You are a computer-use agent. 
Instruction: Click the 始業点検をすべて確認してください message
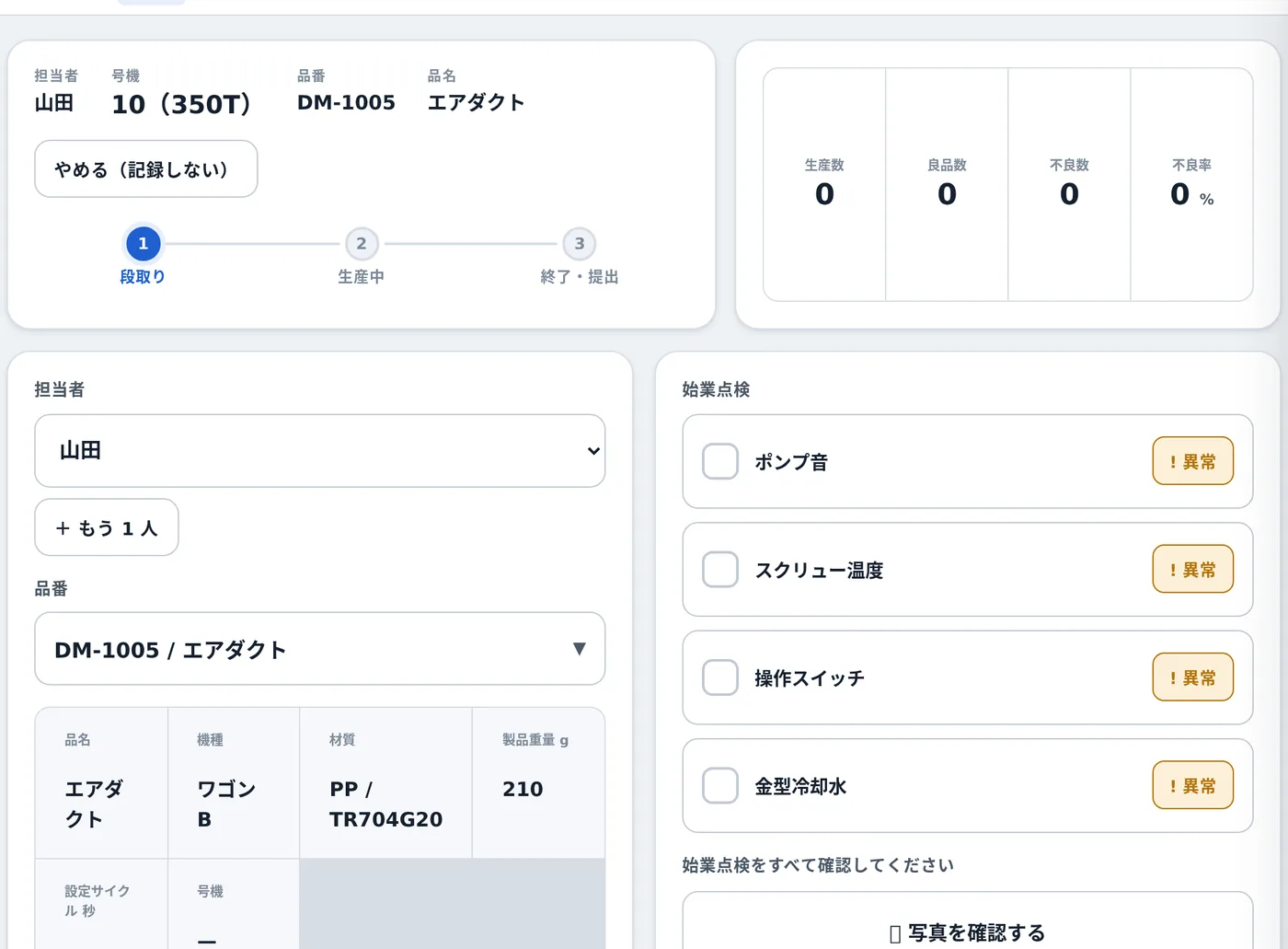818,865
